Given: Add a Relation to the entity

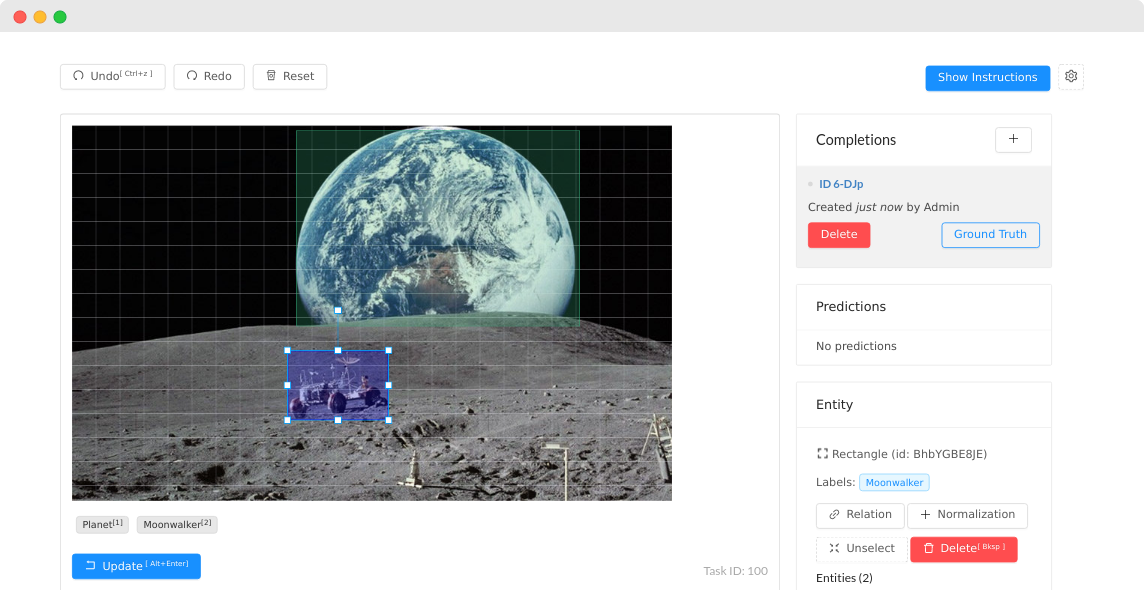Looking at the screenshot, I should click(860, 515).
